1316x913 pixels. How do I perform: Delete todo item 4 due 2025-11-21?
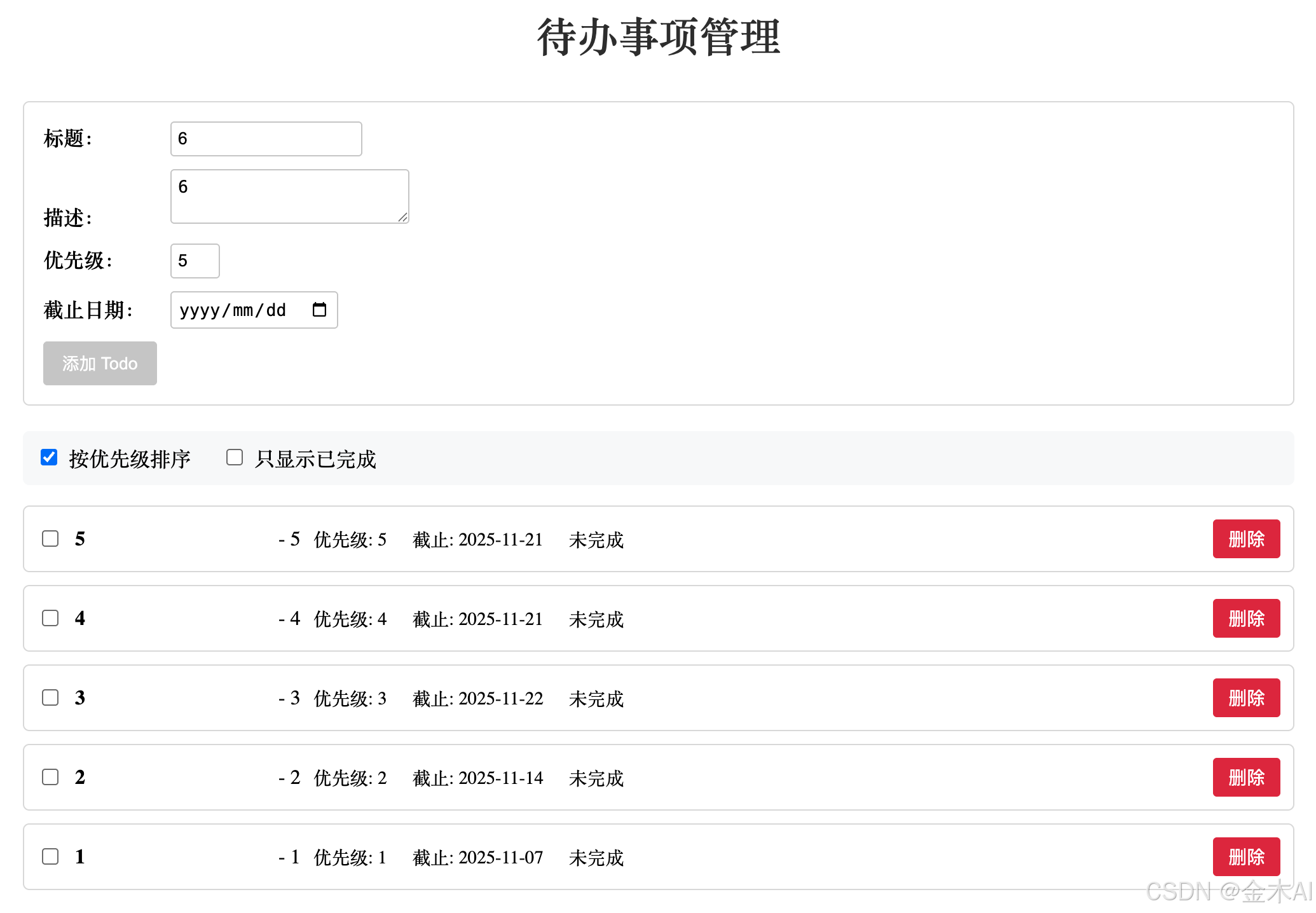coord(1245,618)
